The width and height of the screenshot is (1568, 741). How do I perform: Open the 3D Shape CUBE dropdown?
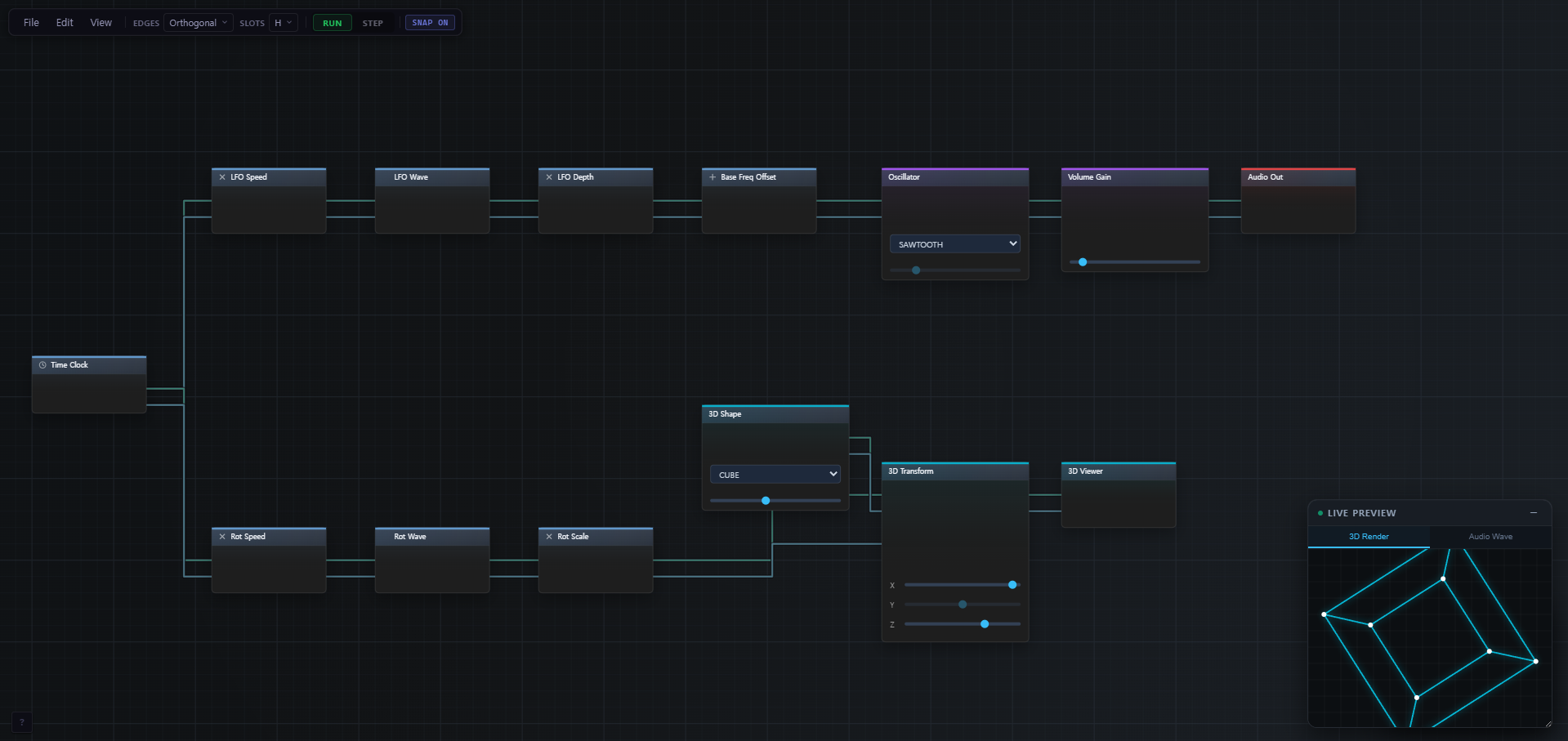coord(775,475)
